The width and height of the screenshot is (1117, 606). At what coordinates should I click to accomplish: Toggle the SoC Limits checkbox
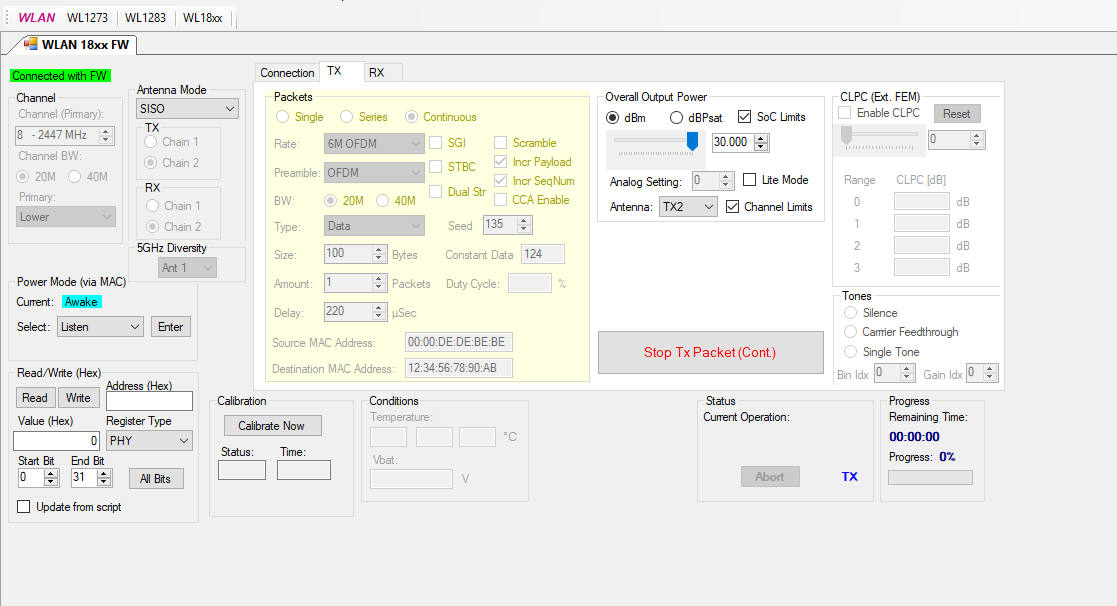tap(744, 117)
